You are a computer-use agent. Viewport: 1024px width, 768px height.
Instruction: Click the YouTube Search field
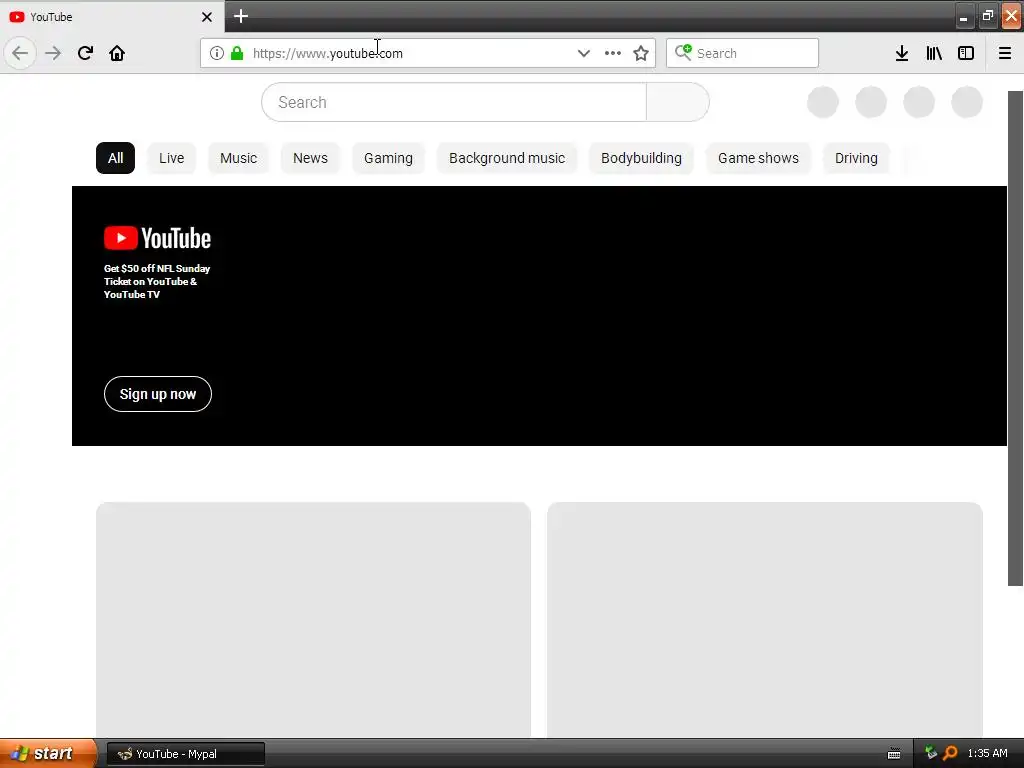click(x=454, y=102)
